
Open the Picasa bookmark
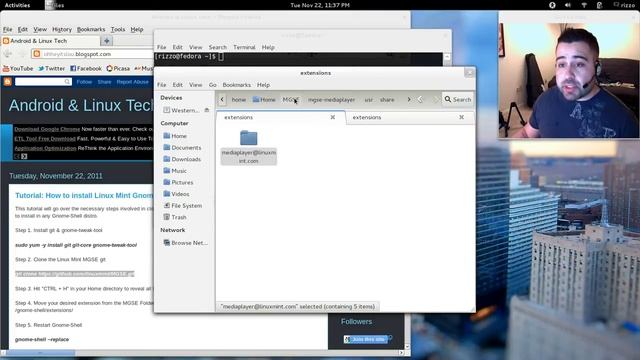pyautogui.click(x=118, y=69)
